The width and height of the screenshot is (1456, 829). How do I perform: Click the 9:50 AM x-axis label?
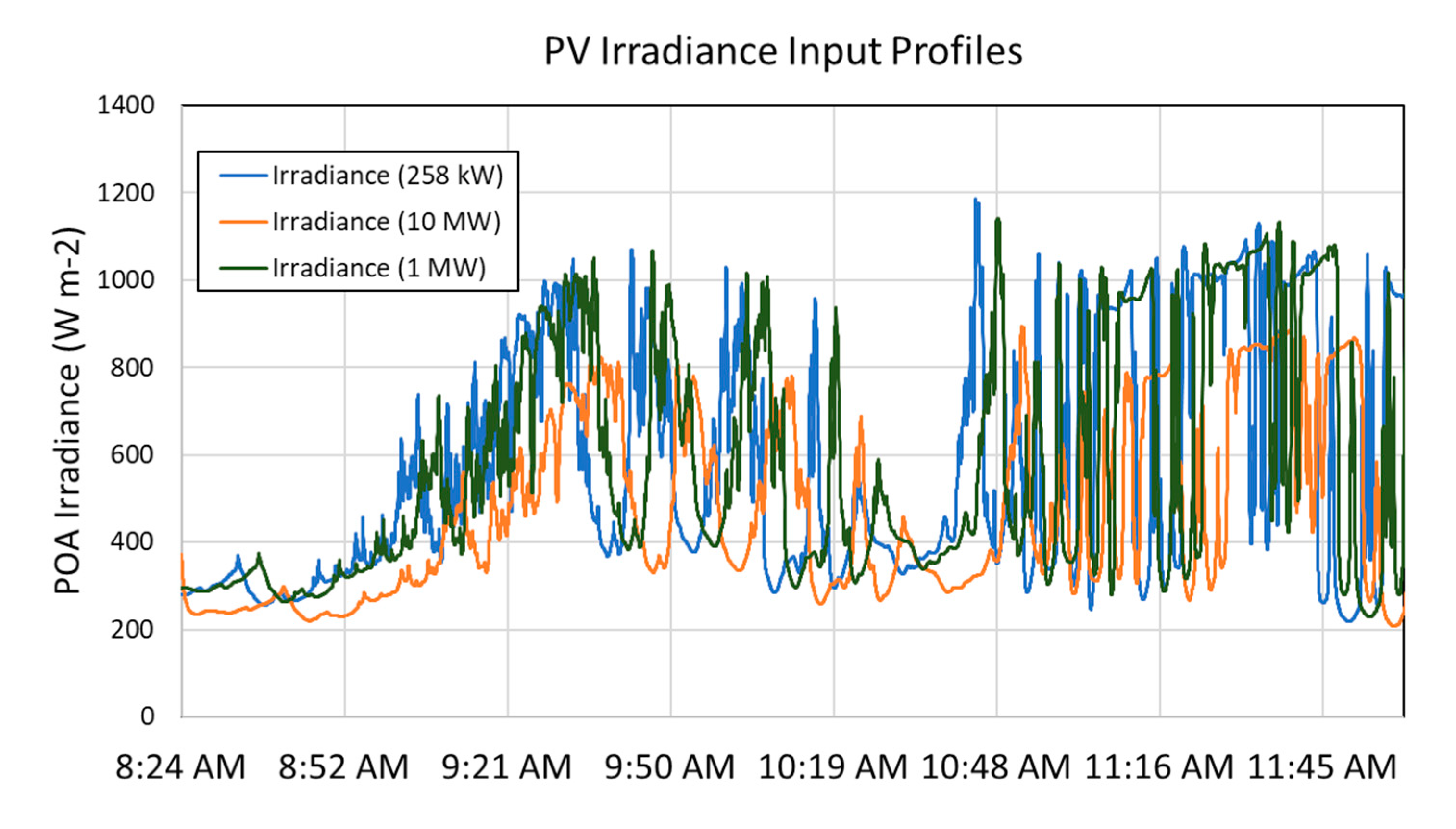click(x=669, y=767)
